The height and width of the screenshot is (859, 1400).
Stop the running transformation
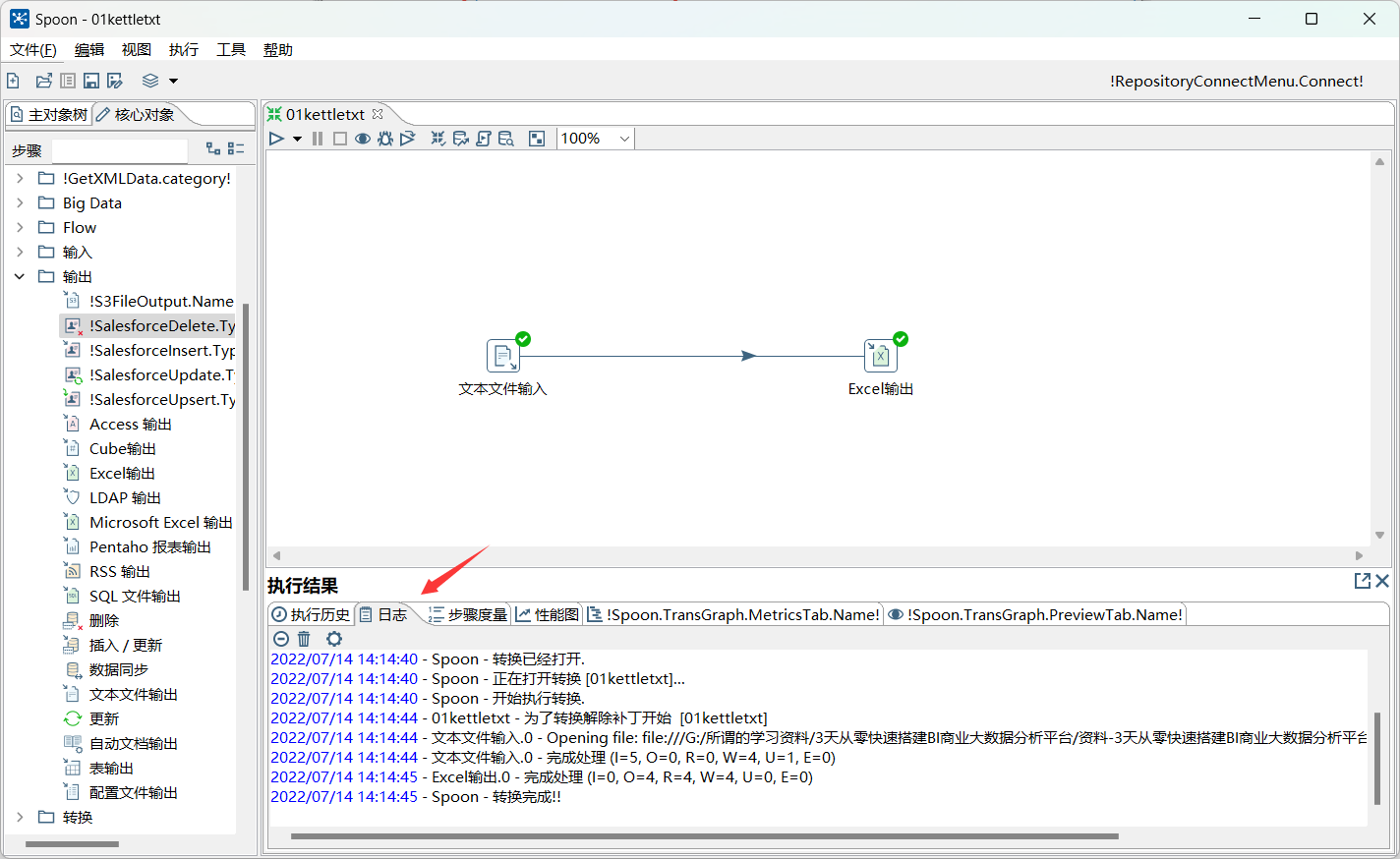[340, 139]
